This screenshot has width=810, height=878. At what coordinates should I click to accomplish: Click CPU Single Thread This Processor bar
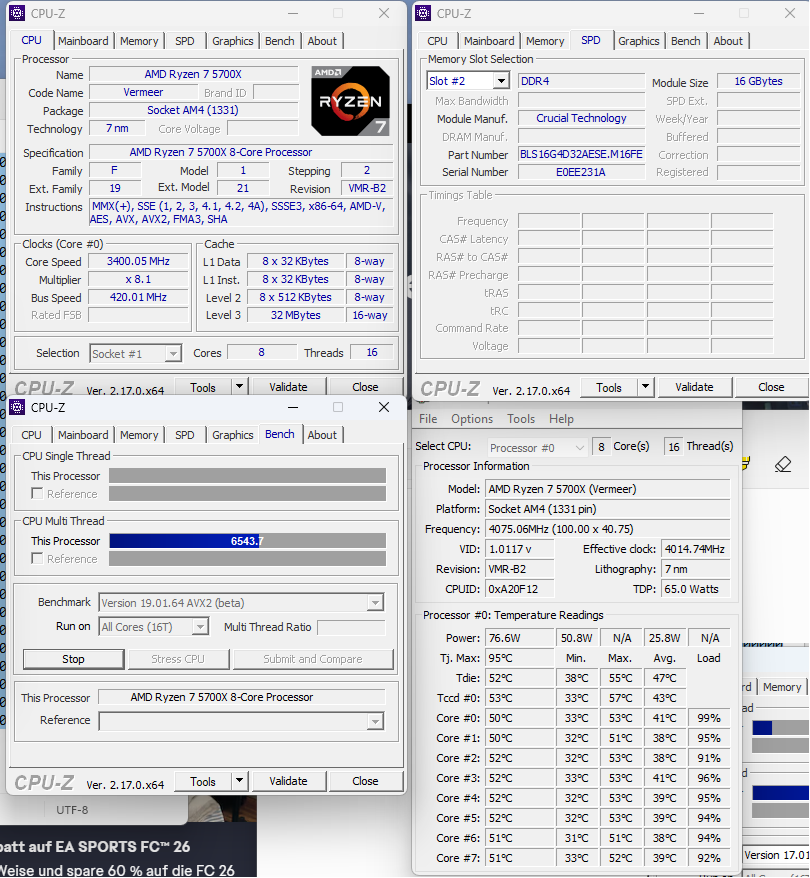coord(247,476)
